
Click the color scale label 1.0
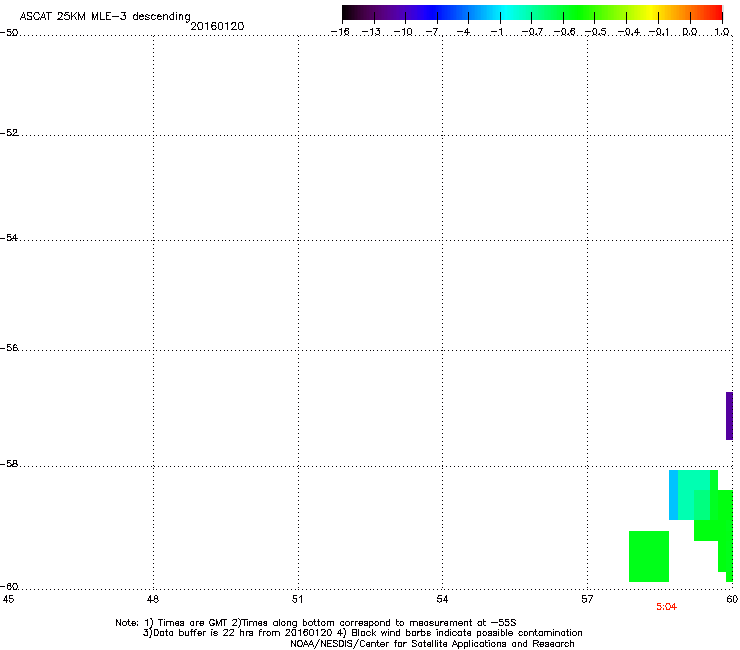click(722, 32)
